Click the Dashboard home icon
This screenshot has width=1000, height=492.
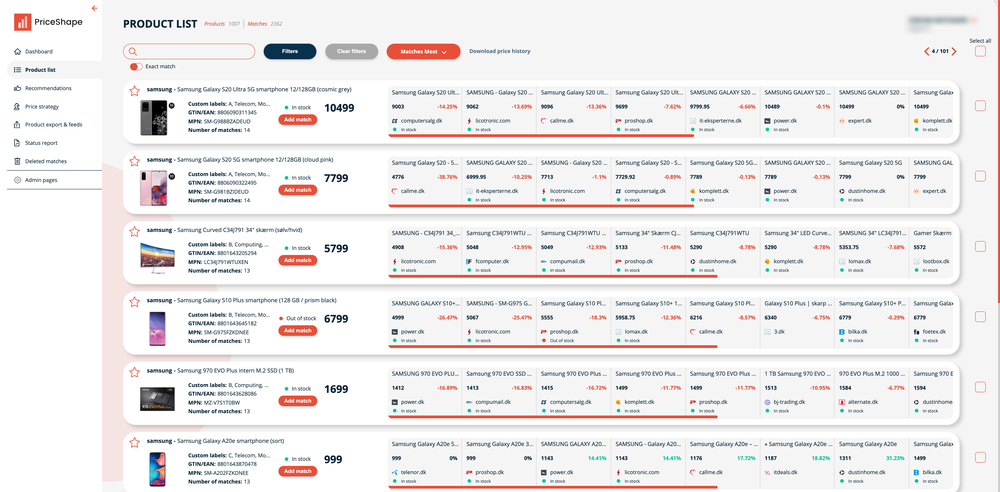[x=18, y=52]
